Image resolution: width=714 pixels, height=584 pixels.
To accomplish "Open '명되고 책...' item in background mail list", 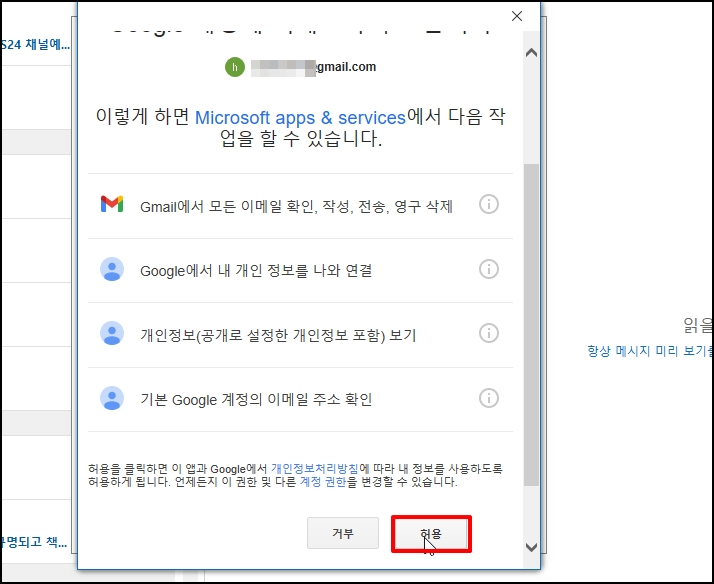I will (34, 542).
